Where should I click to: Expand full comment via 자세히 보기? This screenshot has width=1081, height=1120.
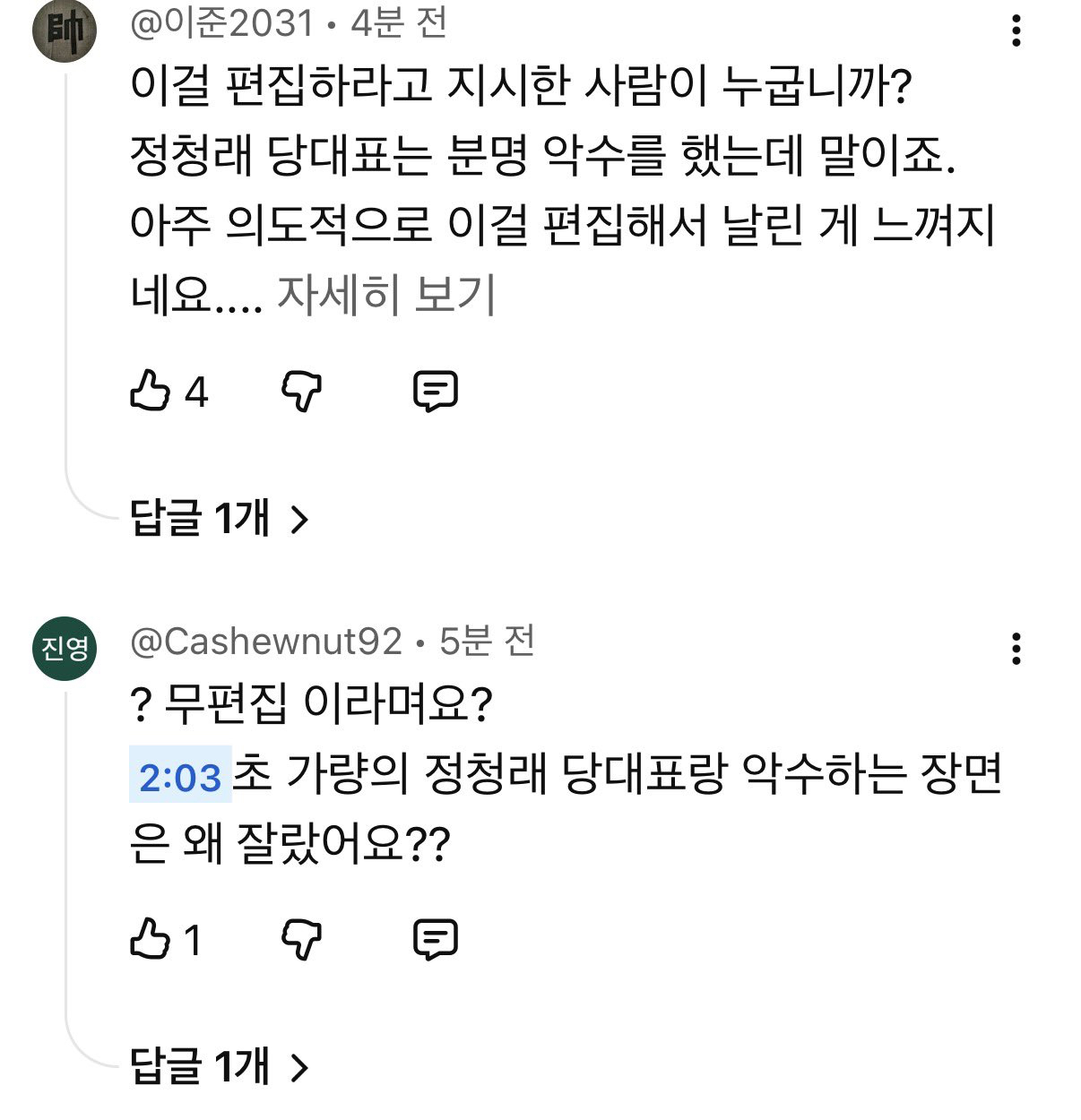pos(385,294)
